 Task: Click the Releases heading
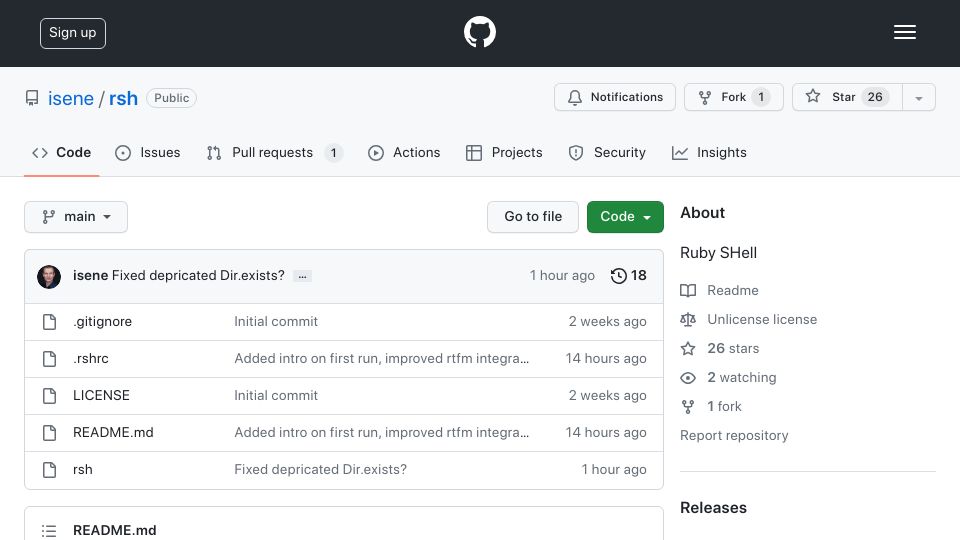(713, 508)
